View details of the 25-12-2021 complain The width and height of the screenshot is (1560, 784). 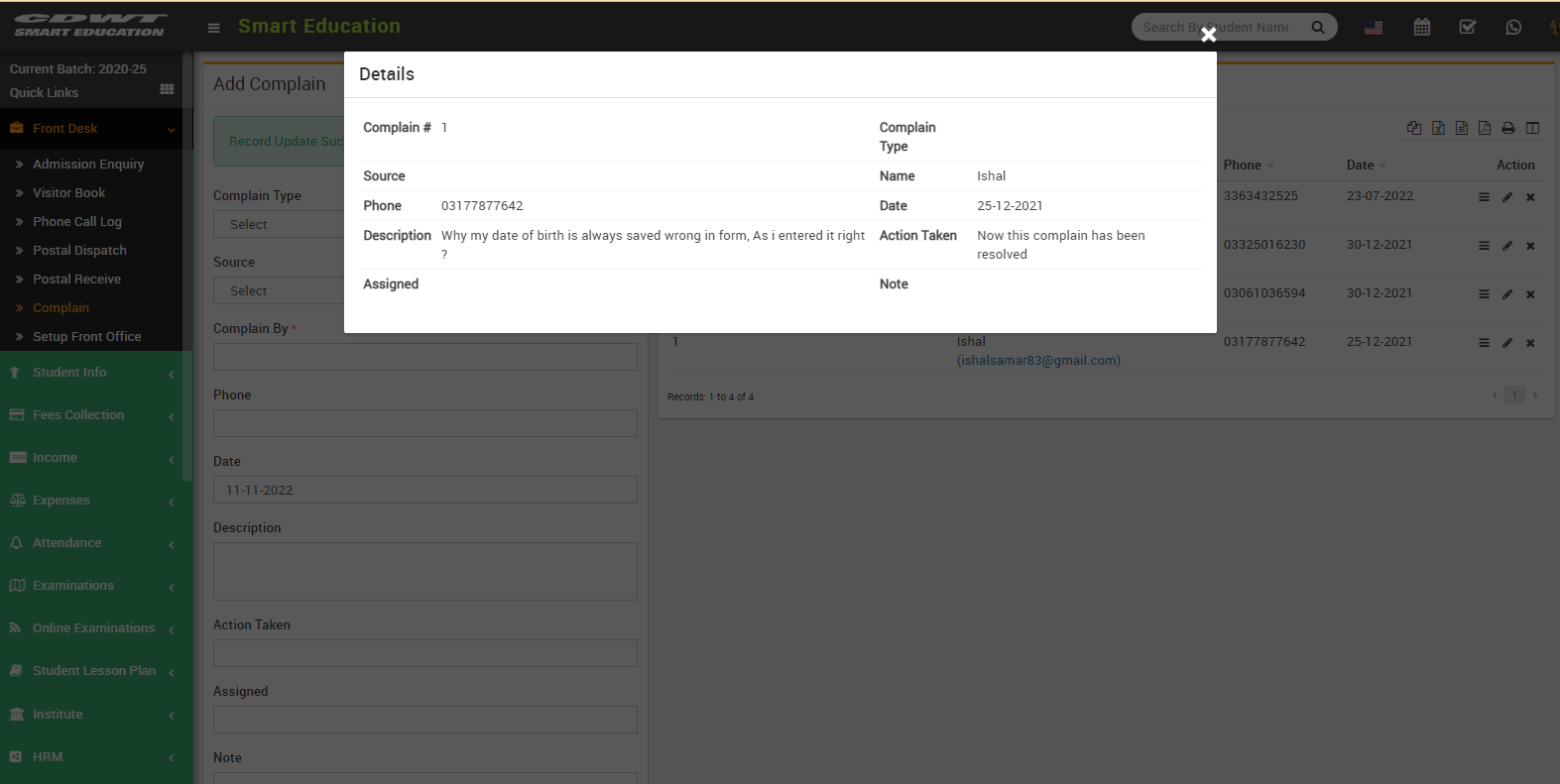pos(1485,343)
